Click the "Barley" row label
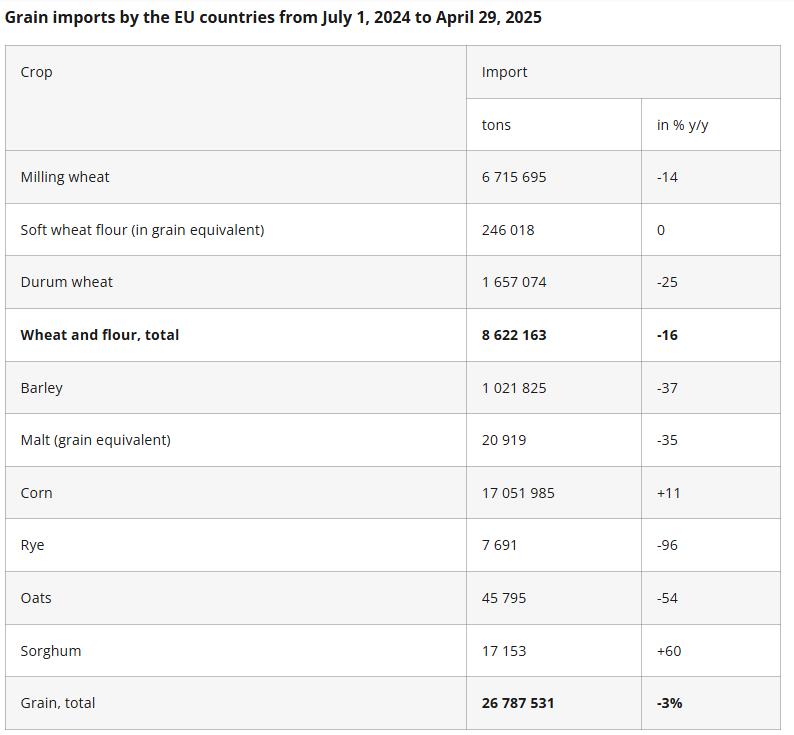Screen dimensions: 794x735 (41, 388)
